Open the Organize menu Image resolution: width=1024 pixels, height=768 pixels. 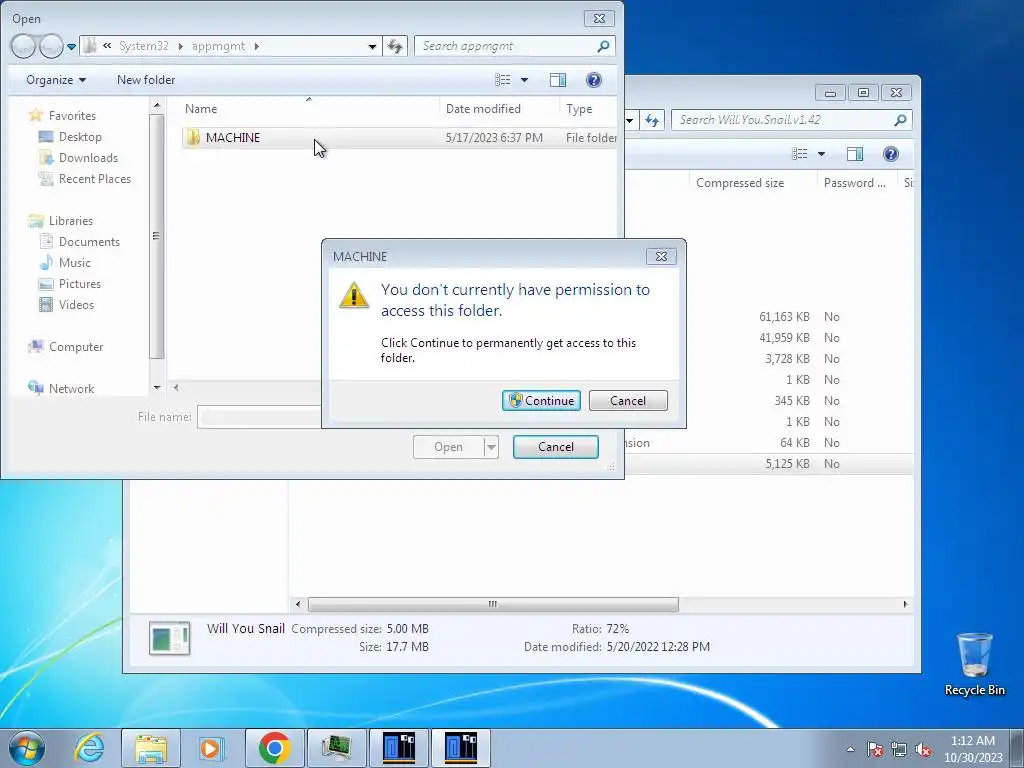pos(56,80)
